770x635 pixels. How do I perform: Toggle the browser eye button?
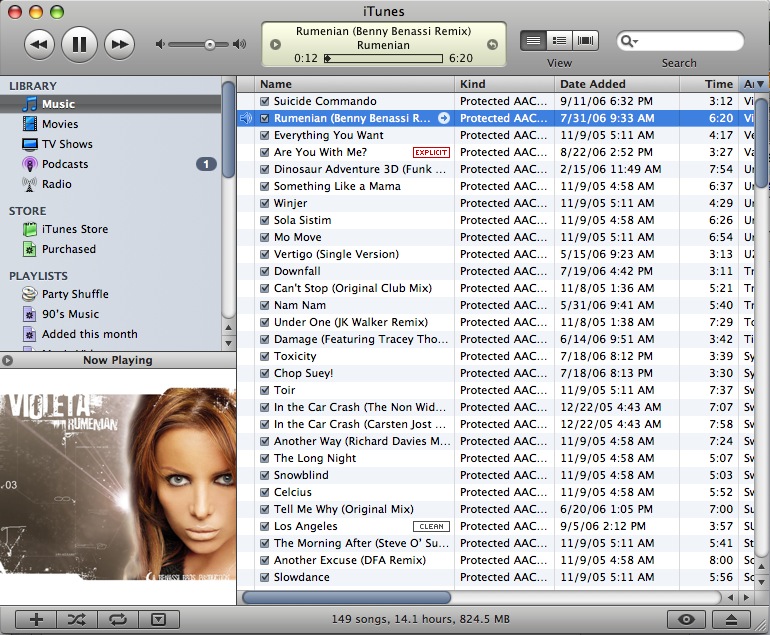click(x=686, y=620)
